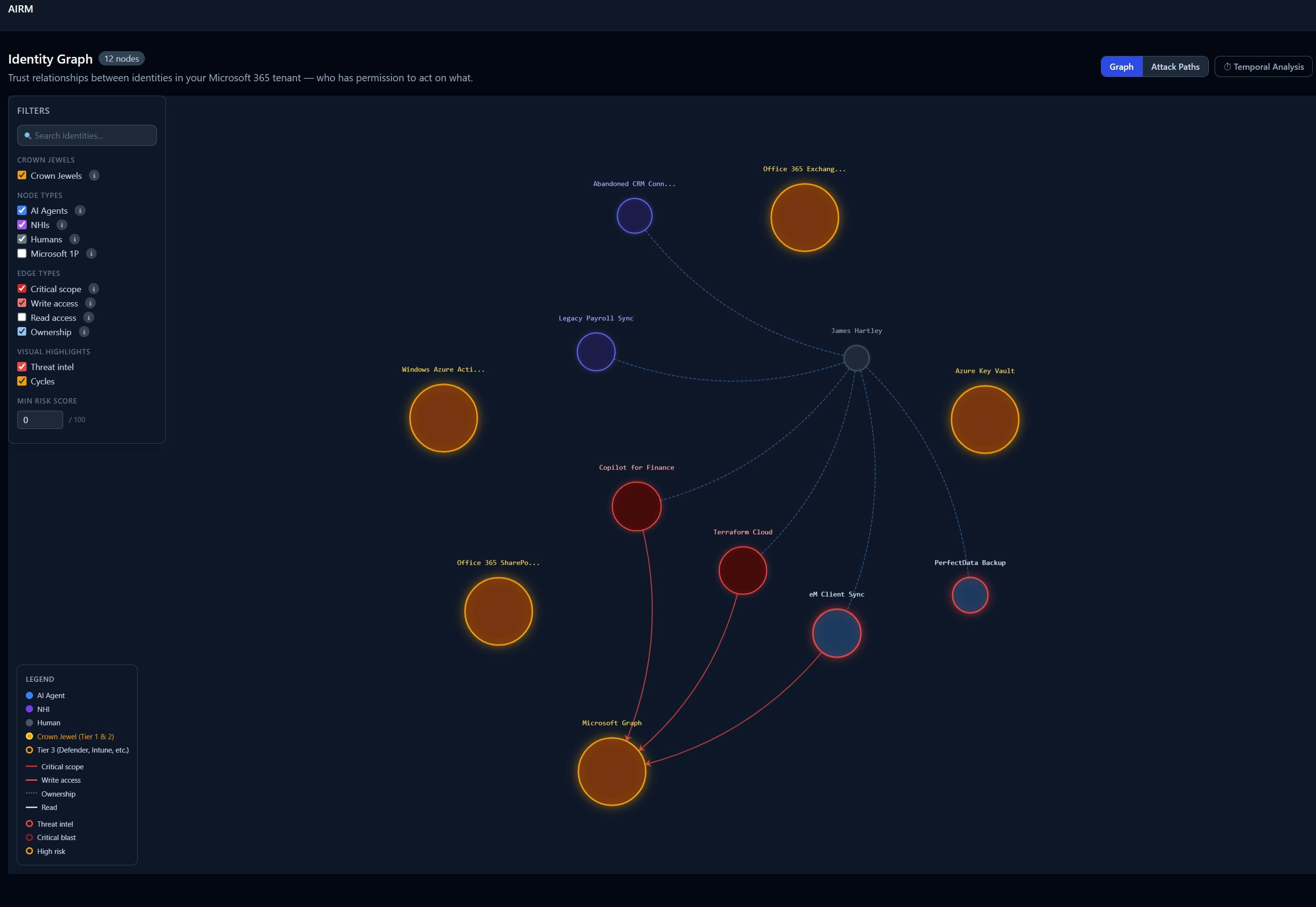Toggle the Ownership edge checkbox

[x=22, y=331]
